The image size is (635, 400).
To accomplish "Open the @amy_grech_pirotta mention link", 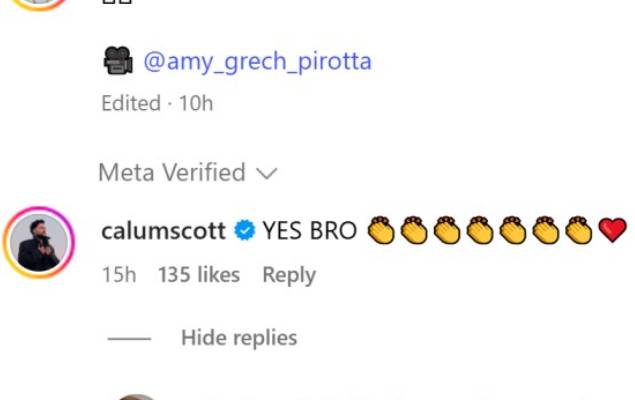I will pos(257,62).
